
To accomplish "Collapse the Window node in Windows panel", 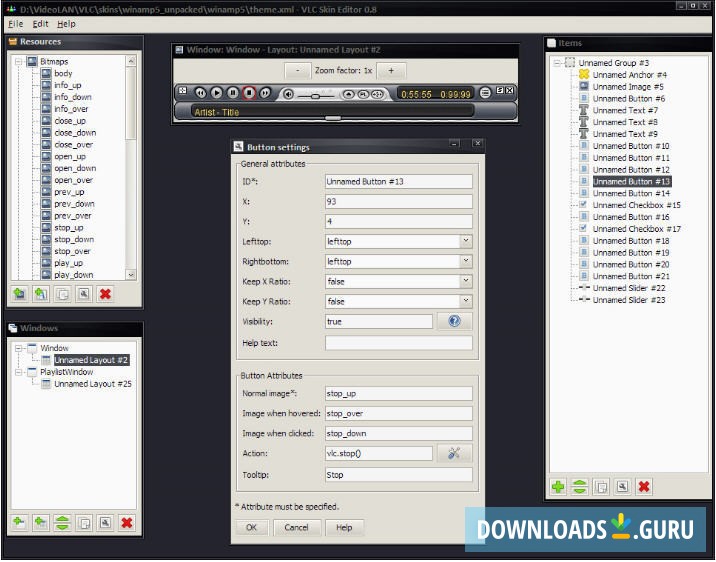I will click(18, 348).
